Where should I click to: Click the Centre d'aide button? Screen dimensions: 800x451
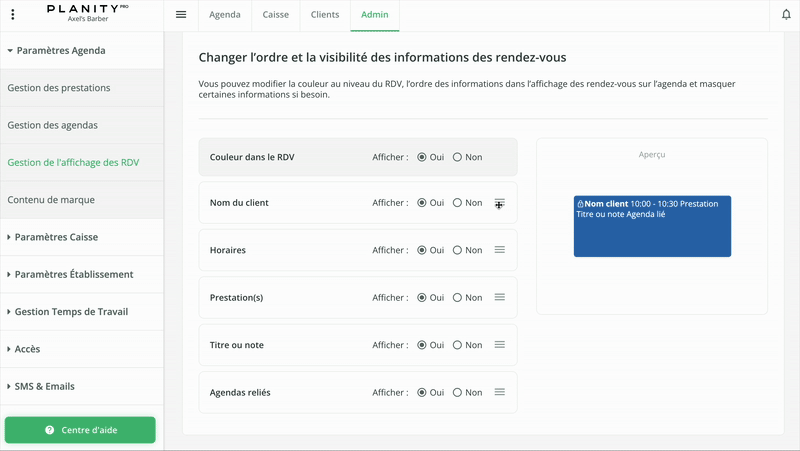pos(80,430)
